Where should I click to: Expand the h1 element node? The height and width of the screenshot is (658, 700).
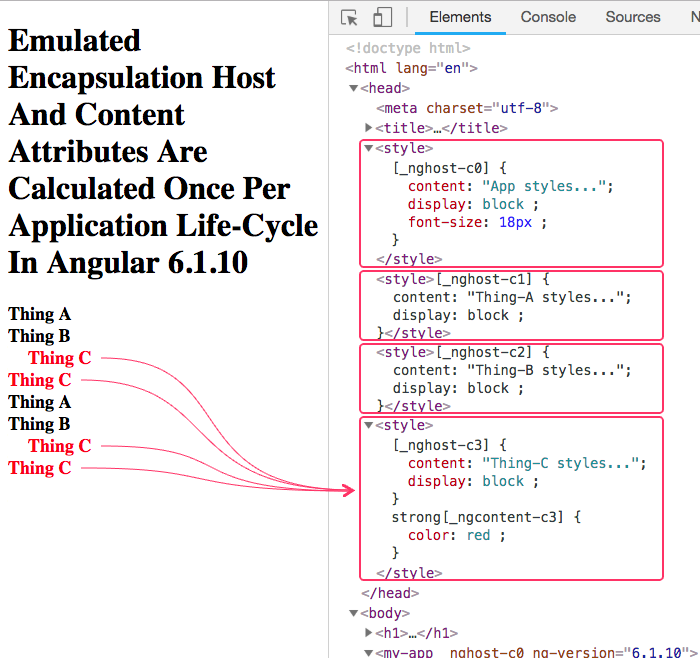click(369, 633)
